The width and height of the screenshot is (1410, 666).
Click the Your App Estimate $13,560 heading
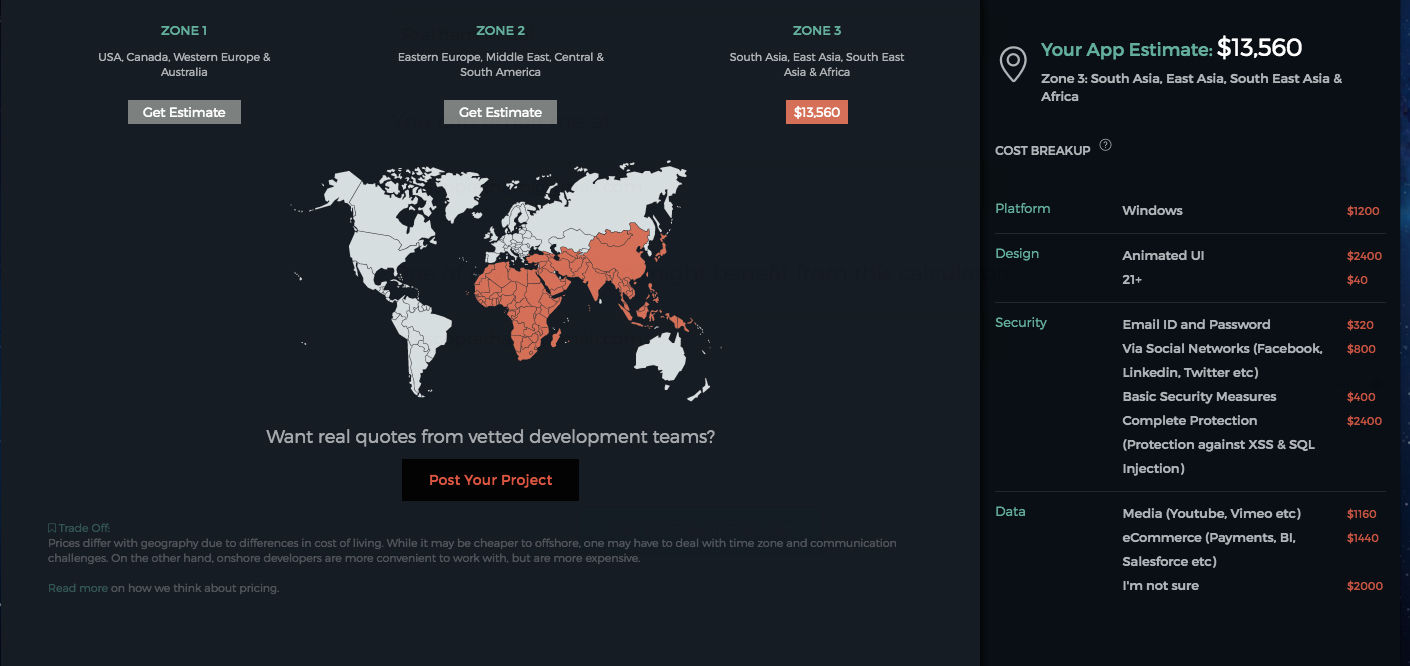1171,48
